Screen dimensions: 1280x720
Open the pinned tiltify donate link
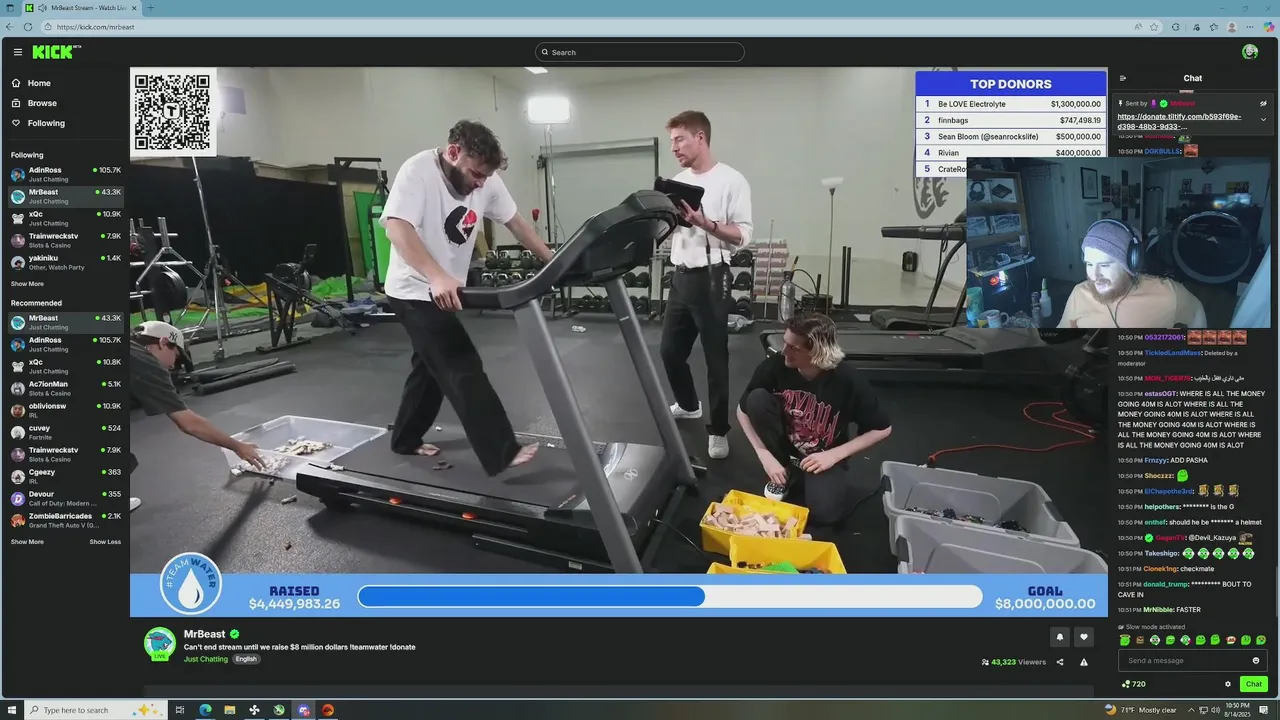coord(1179,121)
